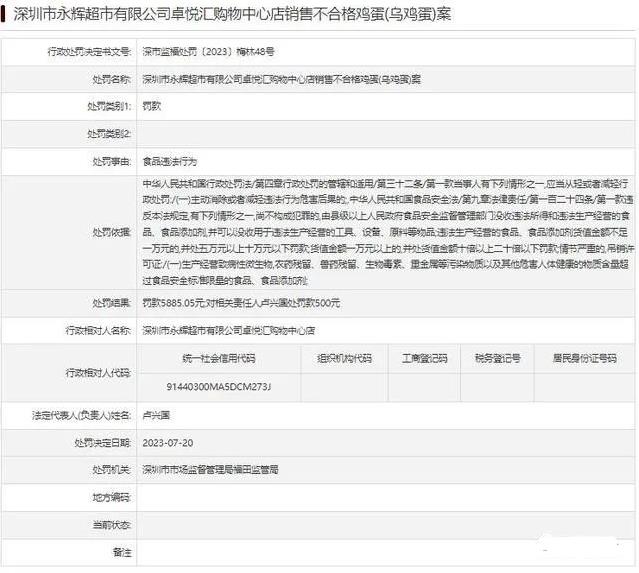Click the 处罚机关 label
Viewport: 639px width, 573px height.
pos(111,470)
